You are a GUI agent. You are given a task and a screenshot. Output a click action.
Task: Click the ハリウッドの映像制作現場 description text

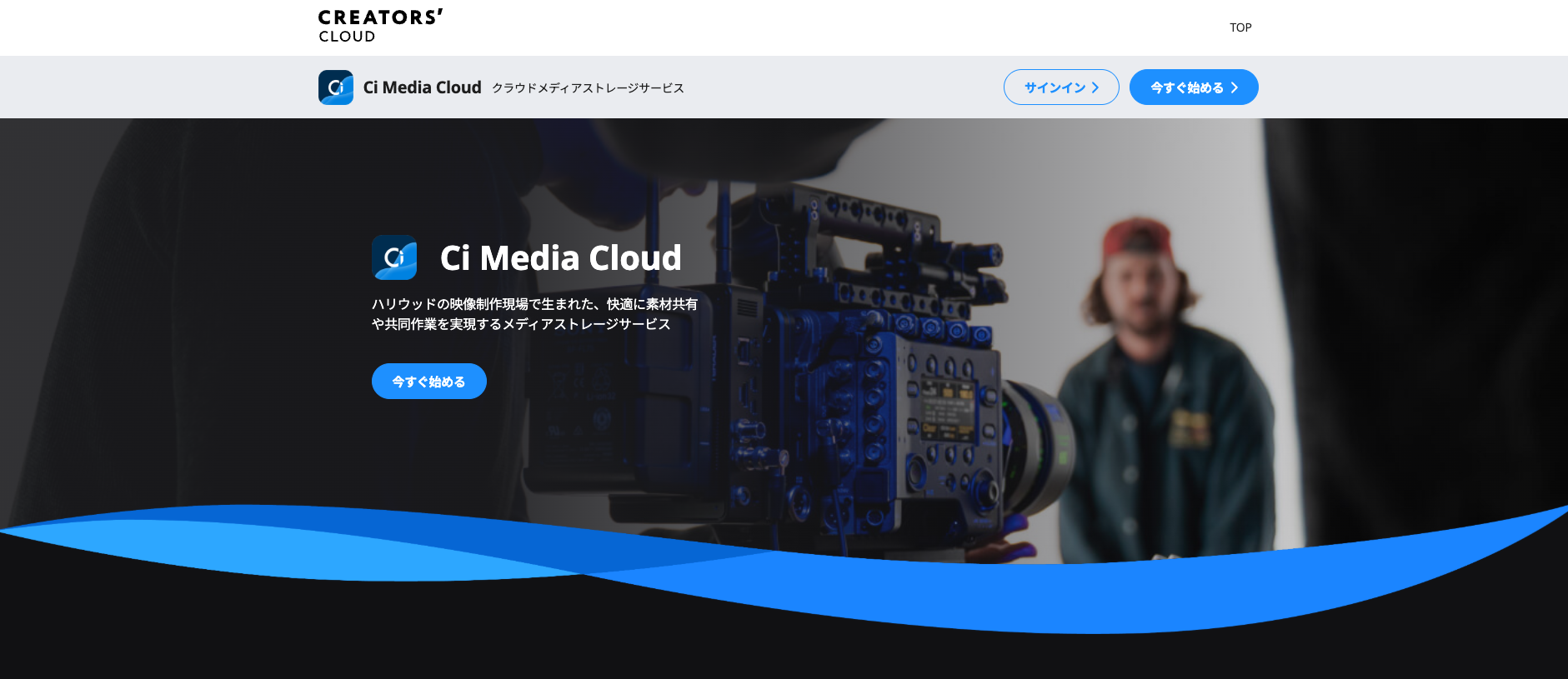534,314
